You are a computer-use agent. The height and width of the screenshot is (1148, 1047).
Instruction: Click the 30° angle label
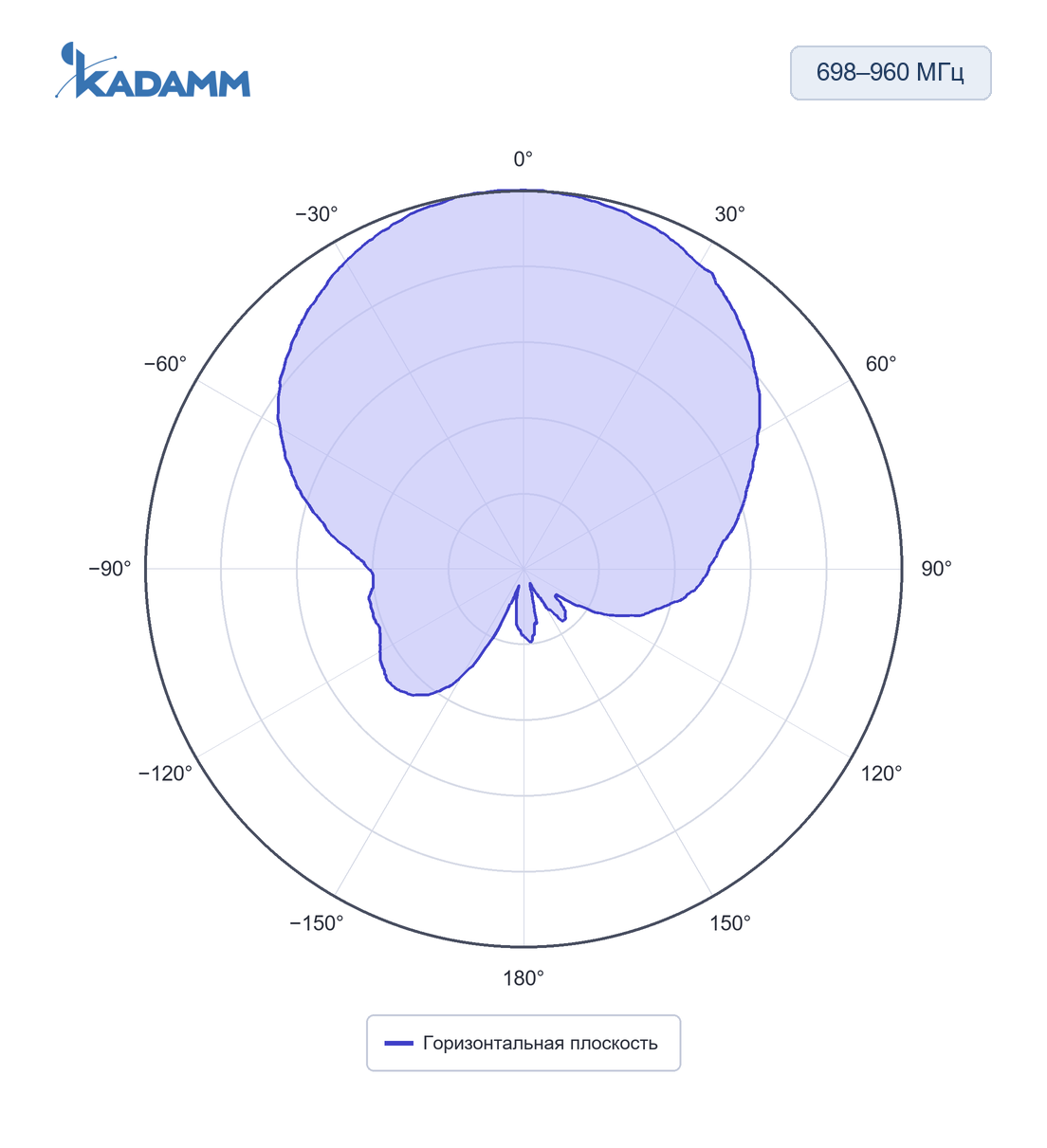click(x=730, y=214)
